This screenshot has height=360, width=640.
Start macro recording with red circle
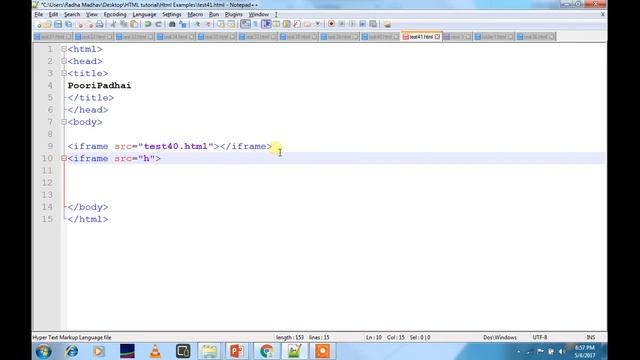(331, 24)
